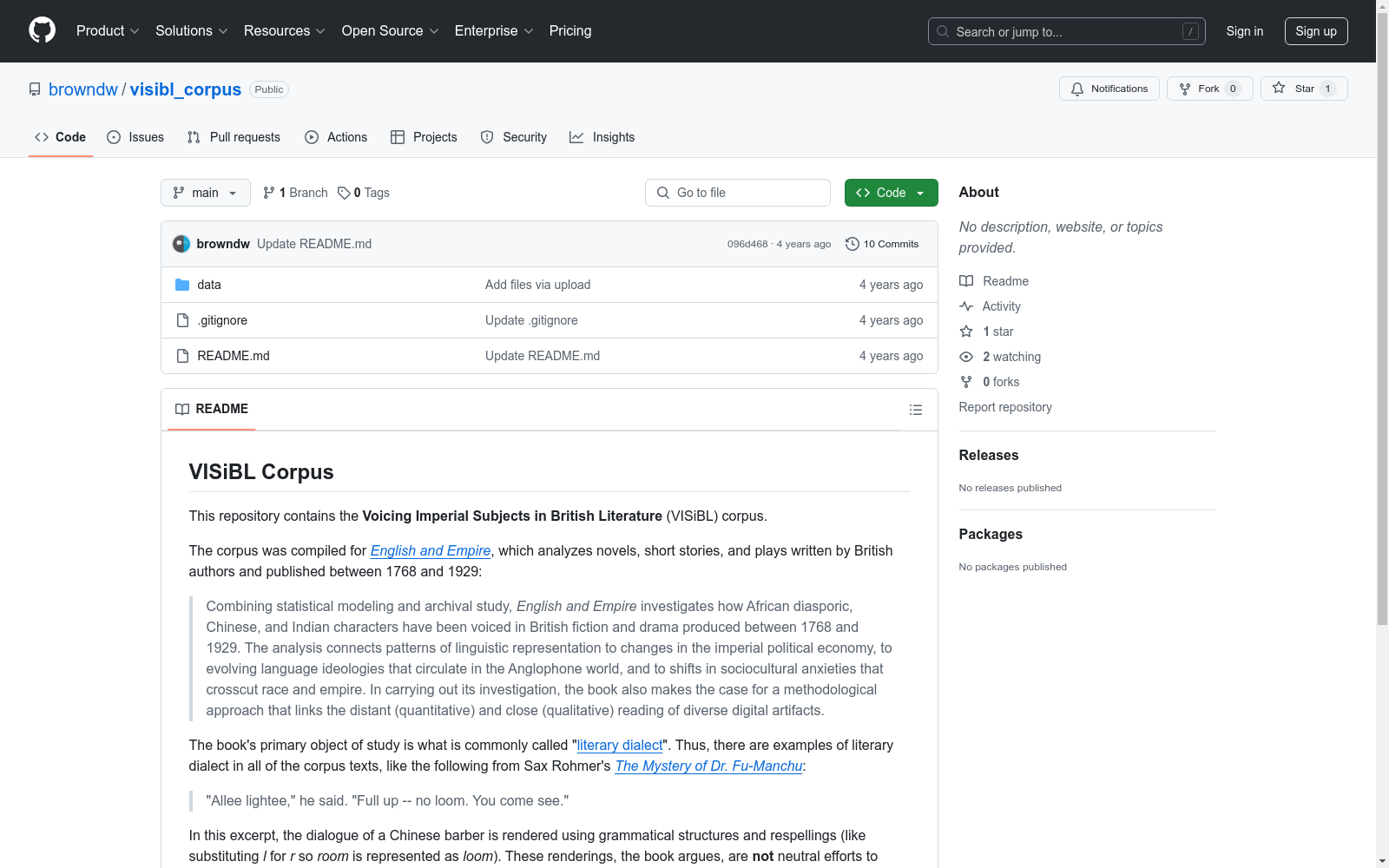Open the visibl_corpus repository link
Viewport: 1389px width, 868px height.
tap(186, 89)
